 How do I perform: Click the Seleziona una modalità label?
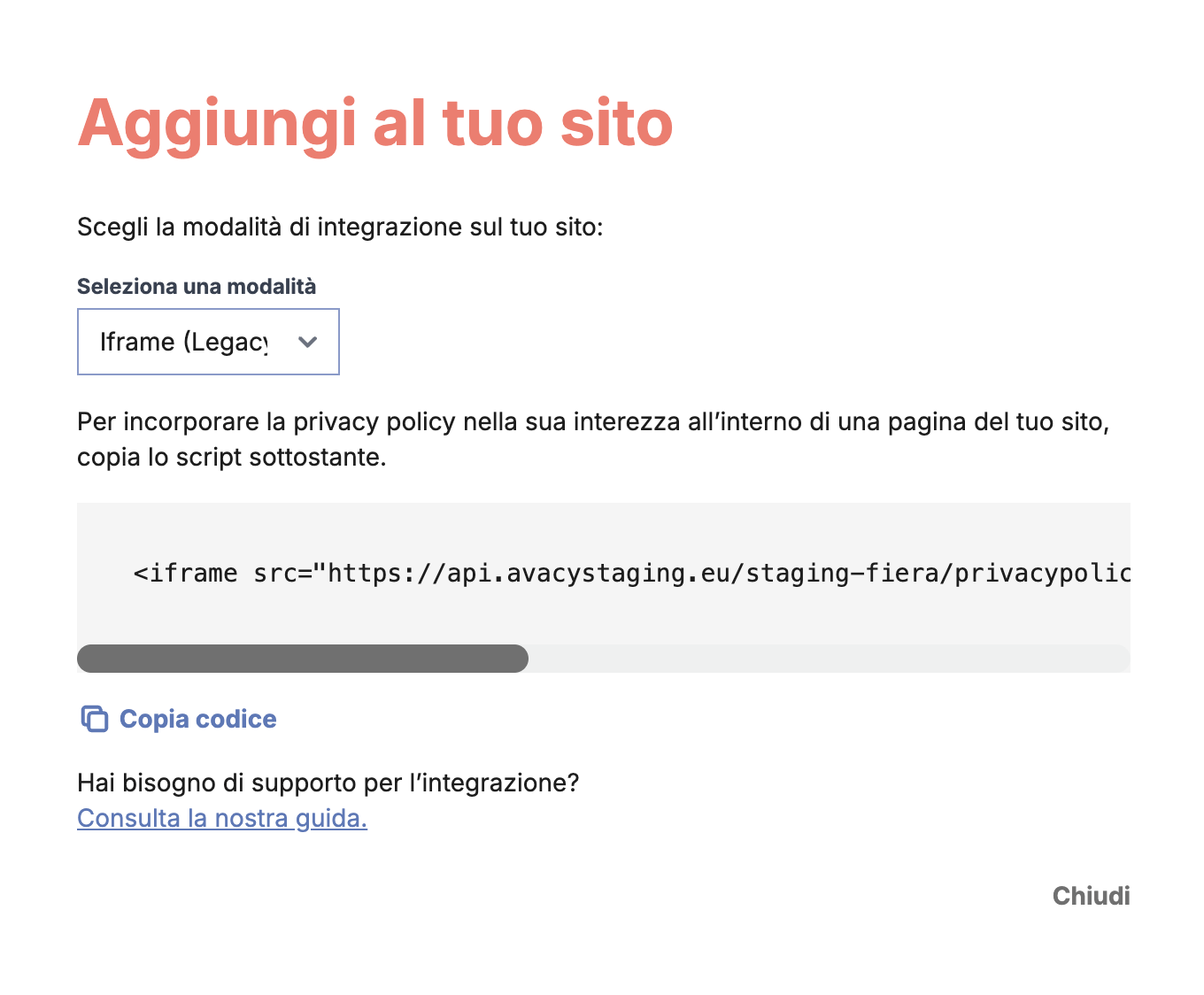(197, 287)
